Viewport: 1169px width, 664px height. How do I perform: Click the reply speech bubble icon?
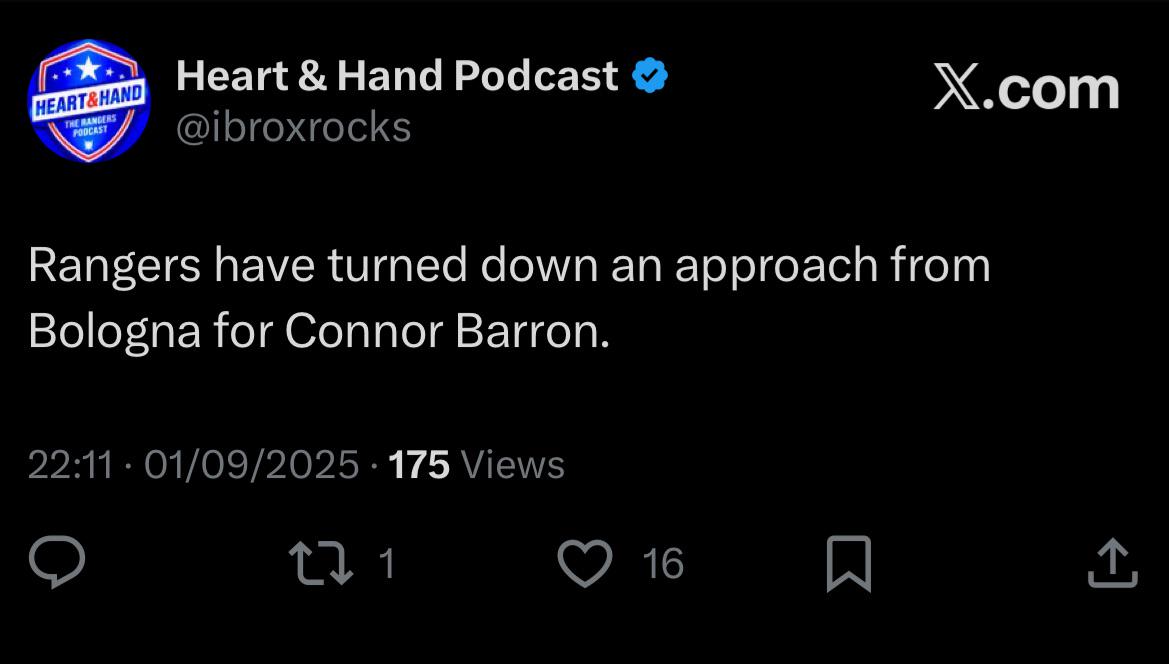(x=57, y=562)
